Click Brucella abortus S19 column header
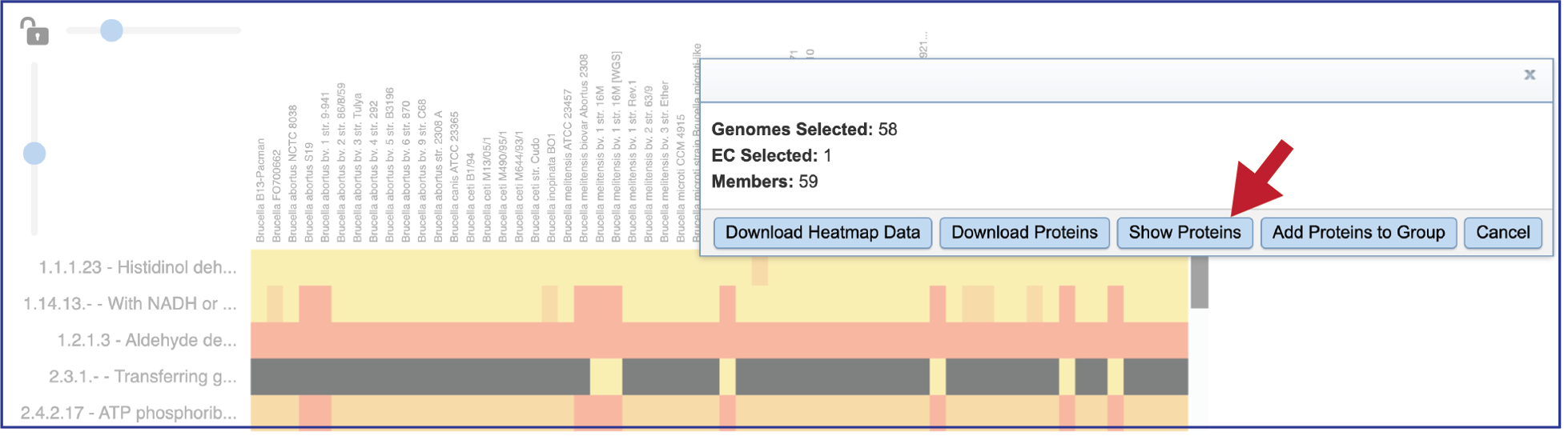Image resolution: width=1568 pixels, height=440 pixels. pos(310,194)
